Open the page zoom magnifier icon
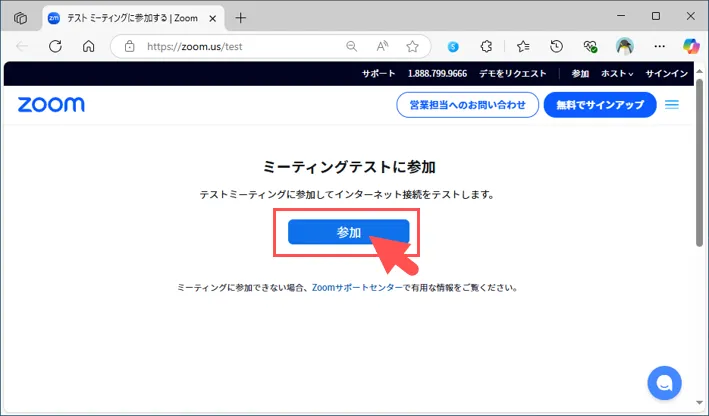The image size is (709, 416). coord(351,46)
